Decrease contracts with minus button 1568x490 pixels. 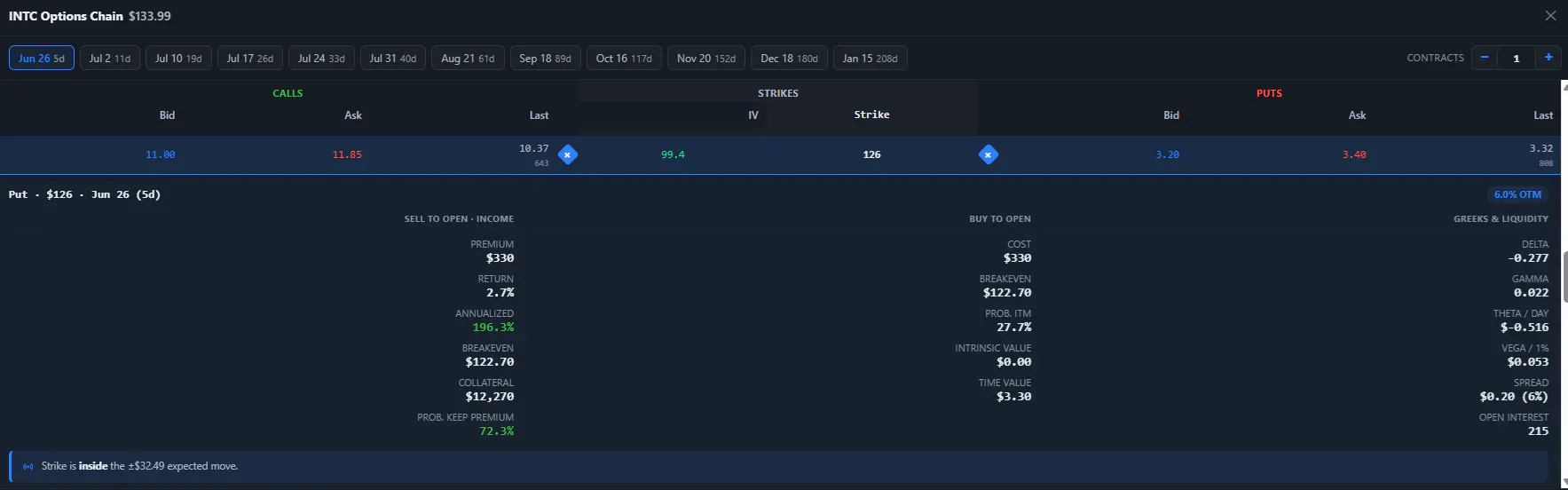1485,58
